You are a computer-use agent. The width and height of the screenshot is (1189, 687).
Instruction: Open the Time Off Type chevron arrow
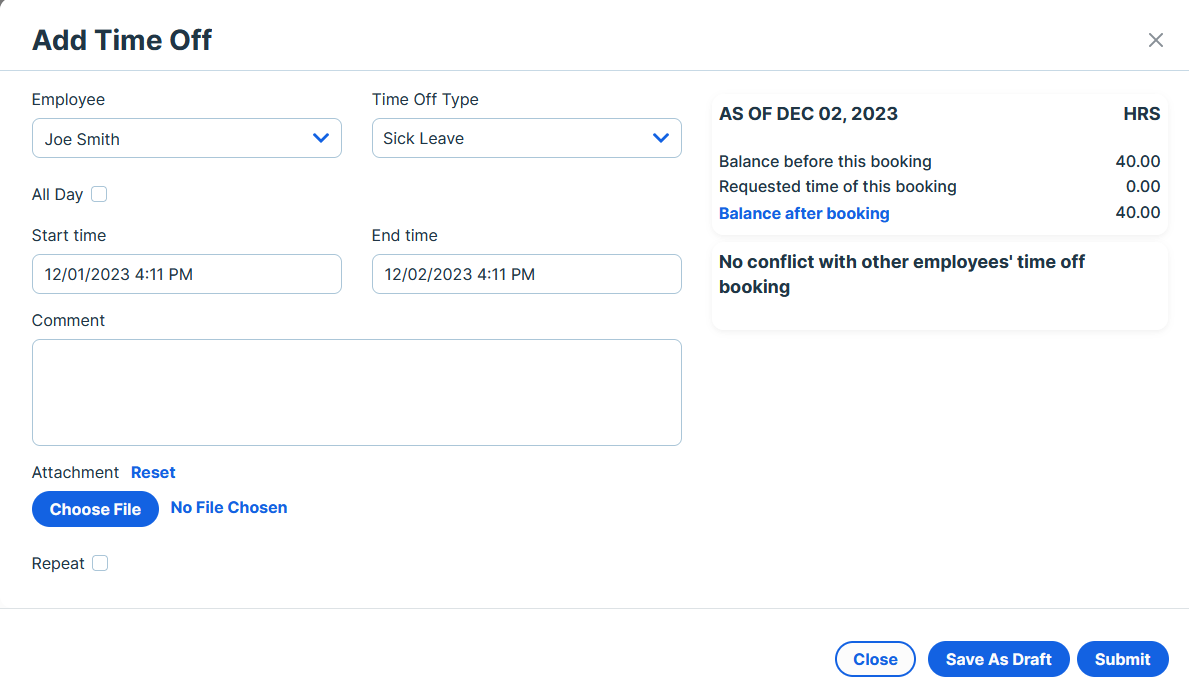click(x=660, y=138)
